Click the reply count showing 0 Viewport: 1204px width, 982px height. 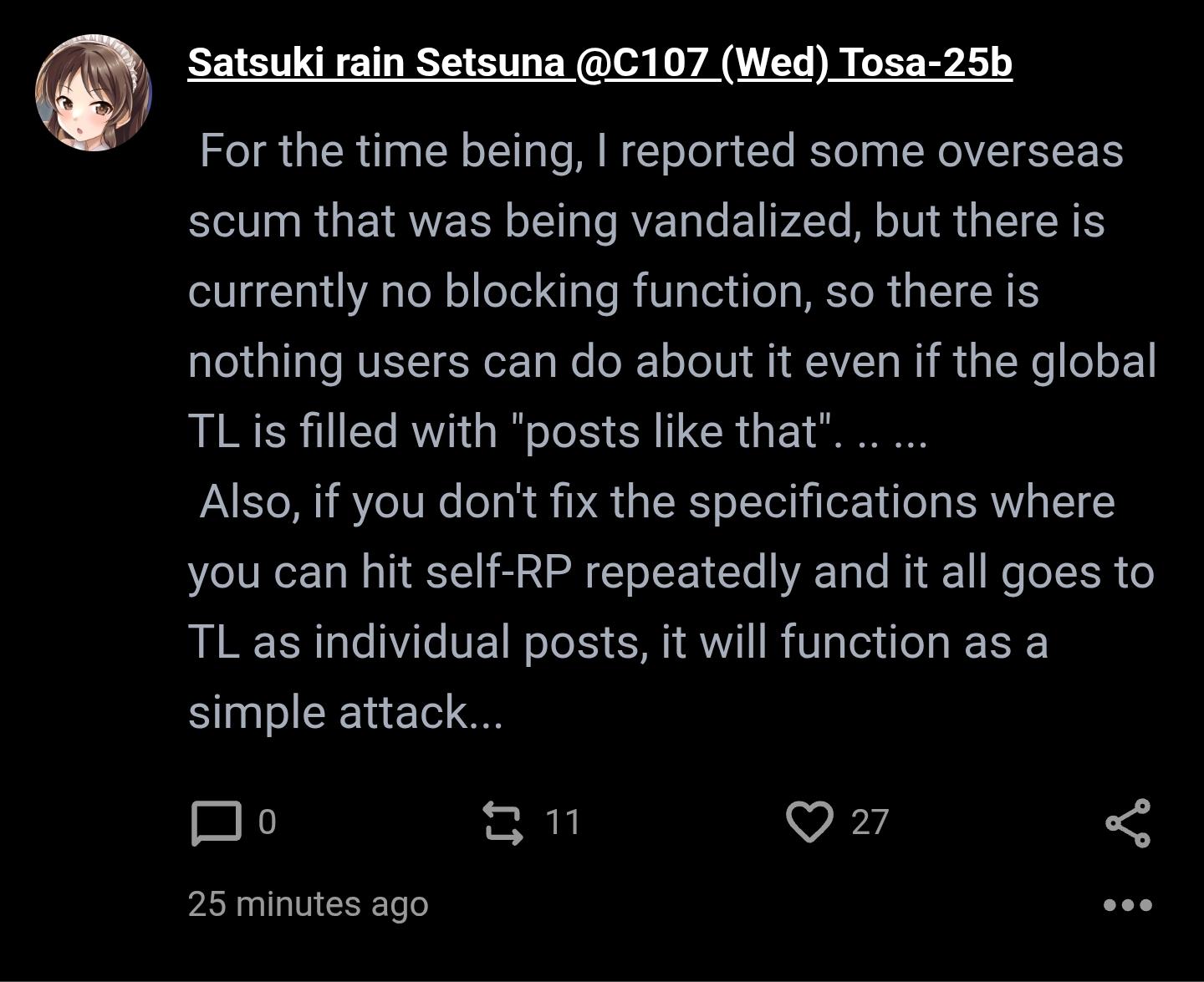[267, 822]
